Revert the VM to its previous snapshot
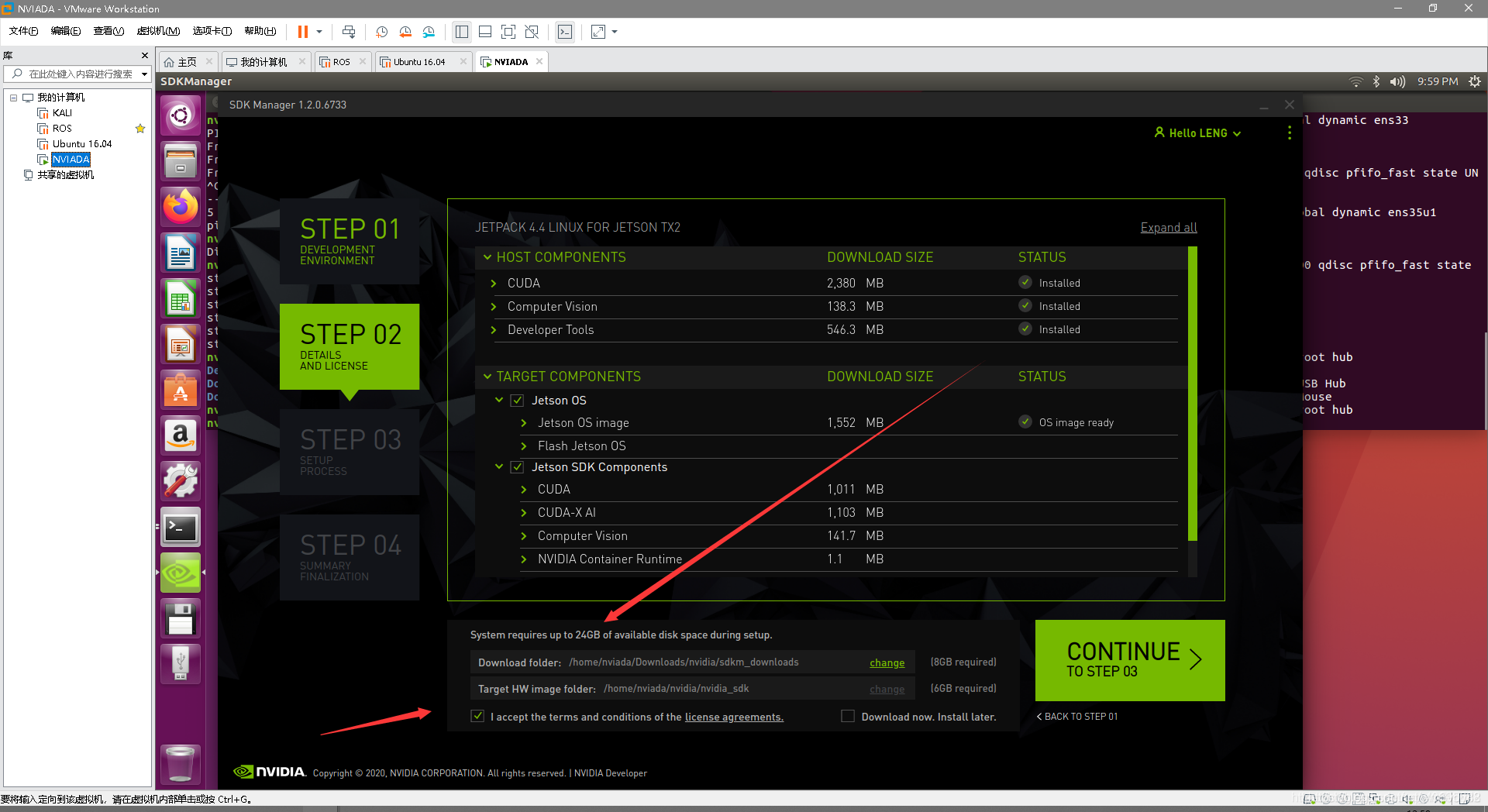This screenshot has height=812, width=1488. pyautogui.click(x=405, y=32)
